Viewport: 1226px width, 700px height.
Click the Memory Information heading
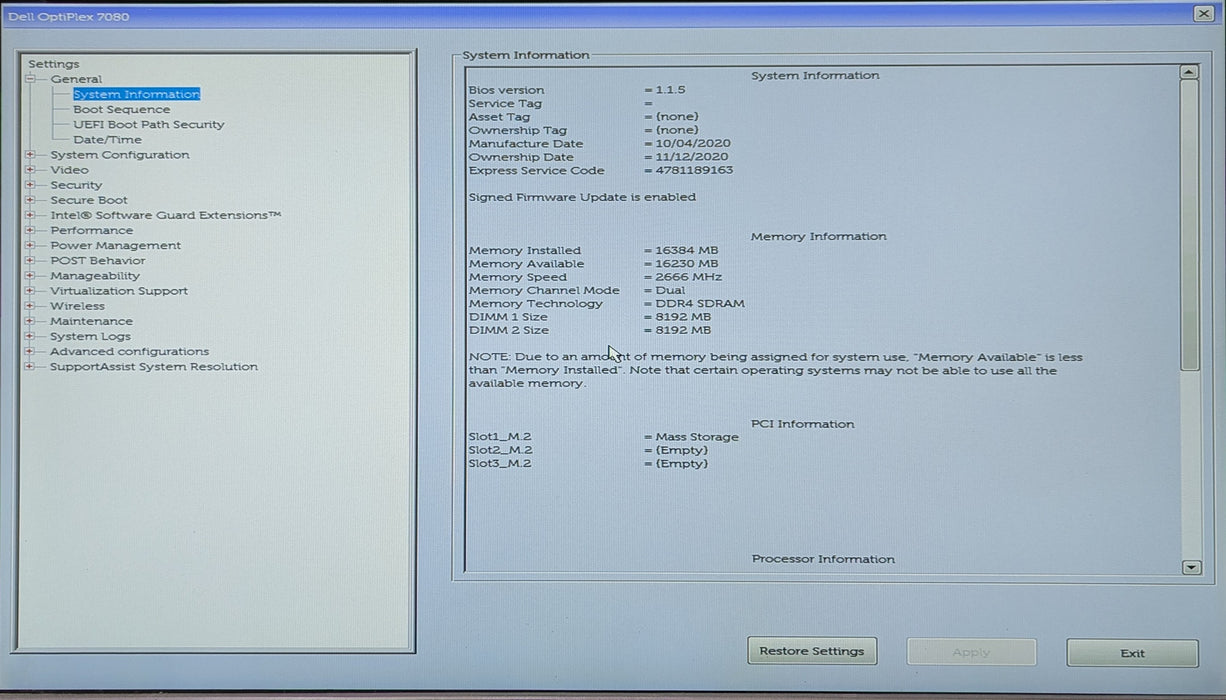tap(818, 237)
